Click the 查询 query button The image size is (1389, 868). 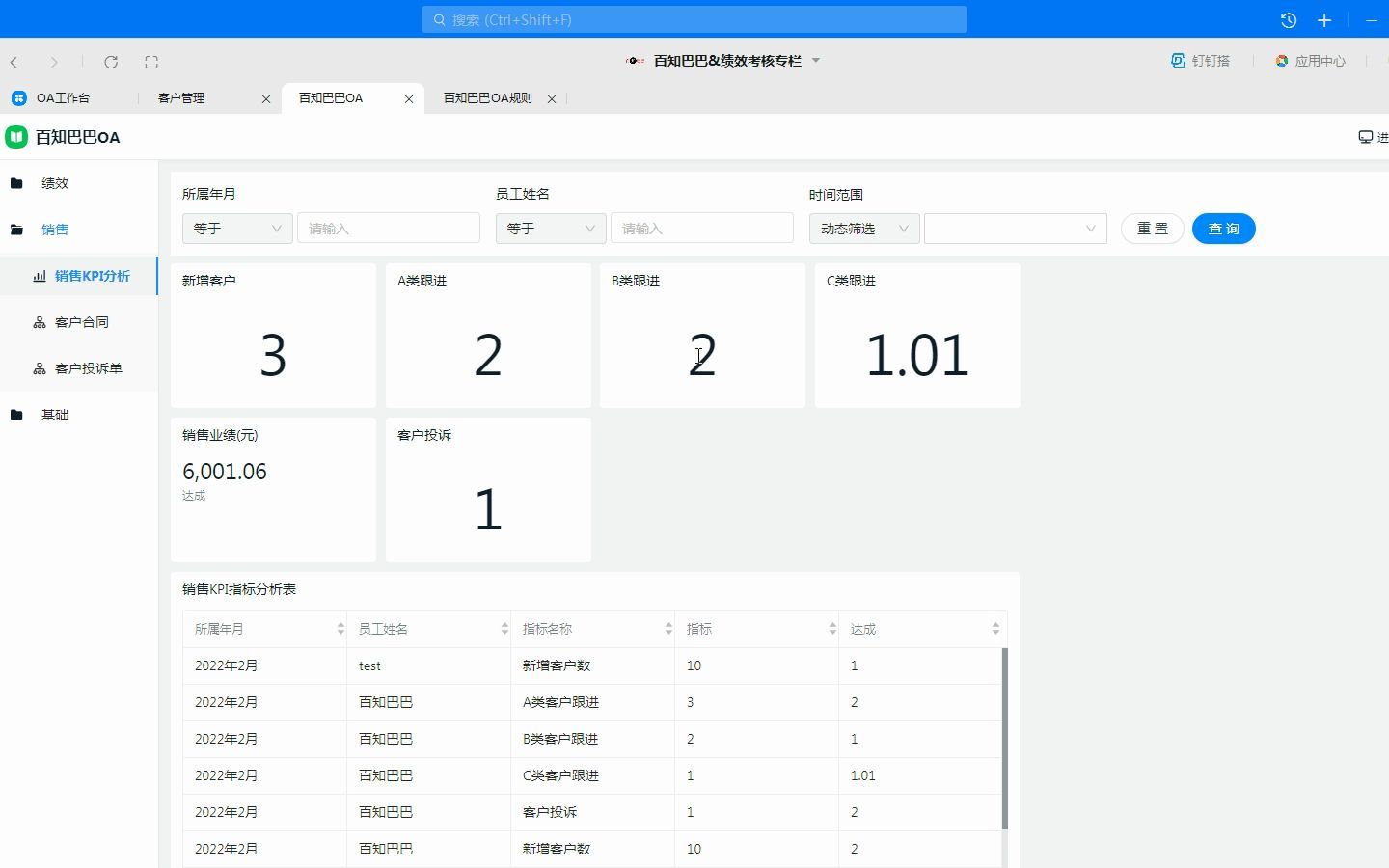coord(1224,229)
